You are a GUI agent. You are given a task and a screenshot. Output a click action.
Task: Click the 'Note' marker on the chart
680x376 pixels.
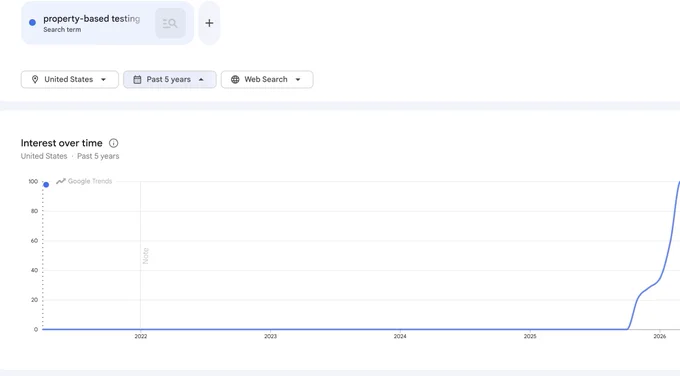[x=146, y=256]
